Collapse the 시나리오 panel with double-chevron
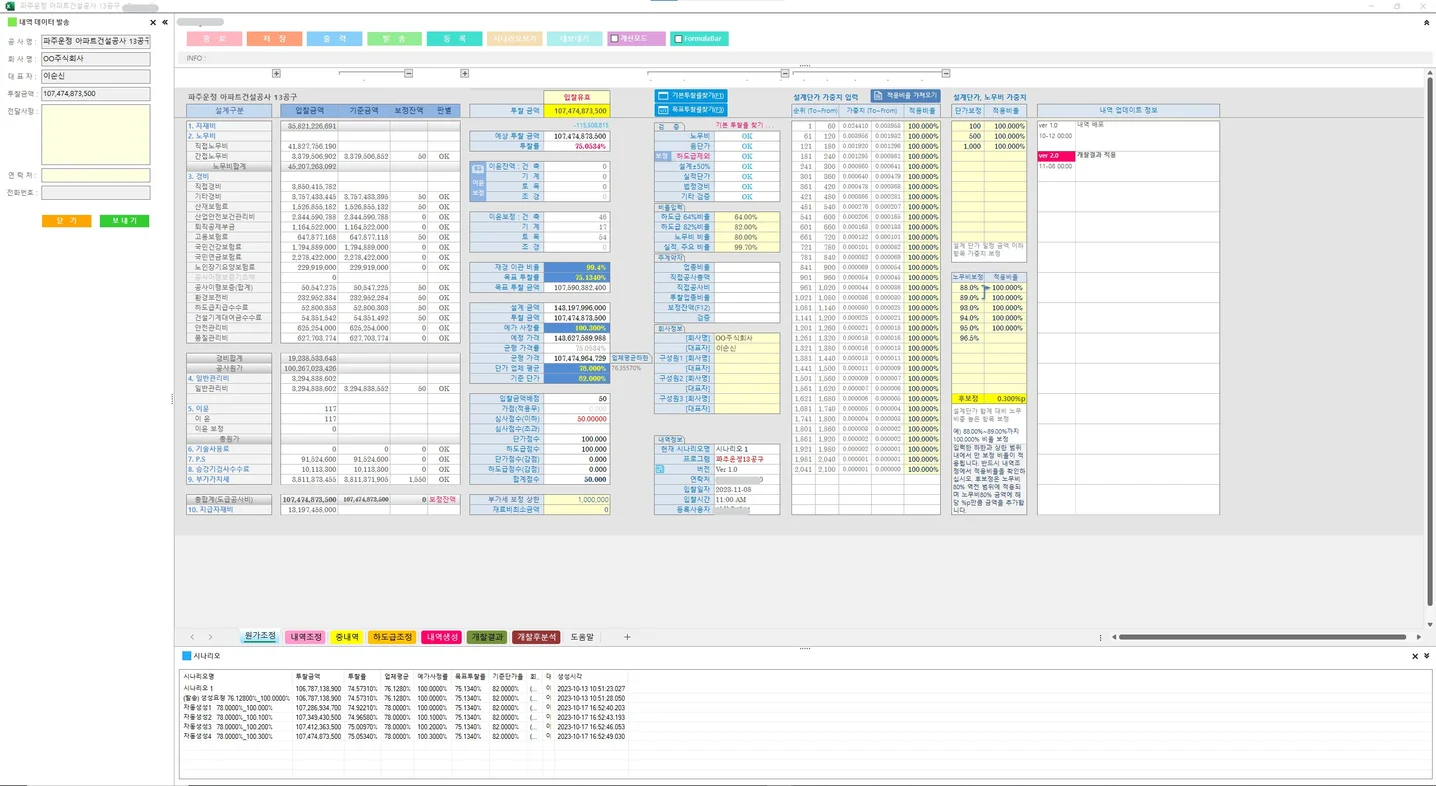This screenshot has height=786, width=1436. (x=1427, y=657)
